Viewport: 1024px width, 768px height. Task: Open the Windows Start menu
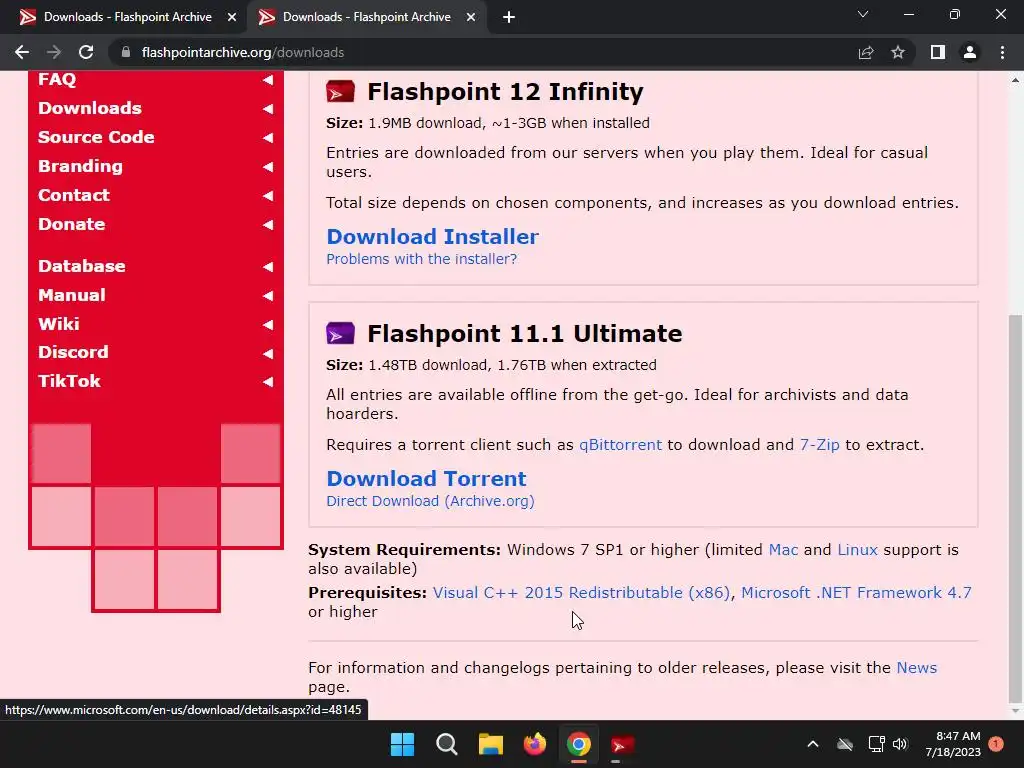point(402,744)
